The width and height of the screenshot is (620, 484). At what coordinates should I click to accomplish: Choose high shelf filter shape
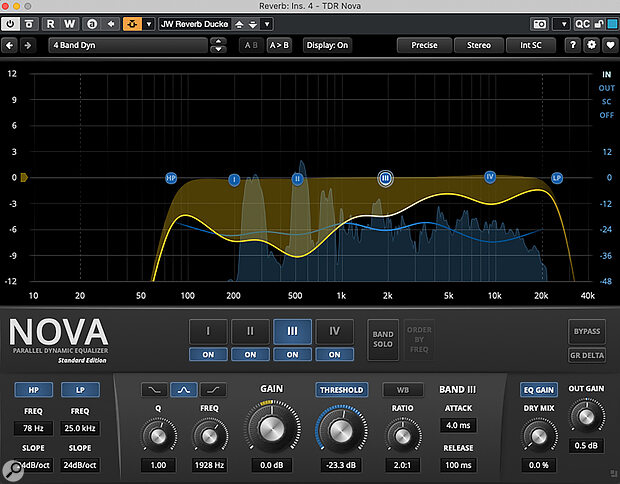click(x=213, y=390)
